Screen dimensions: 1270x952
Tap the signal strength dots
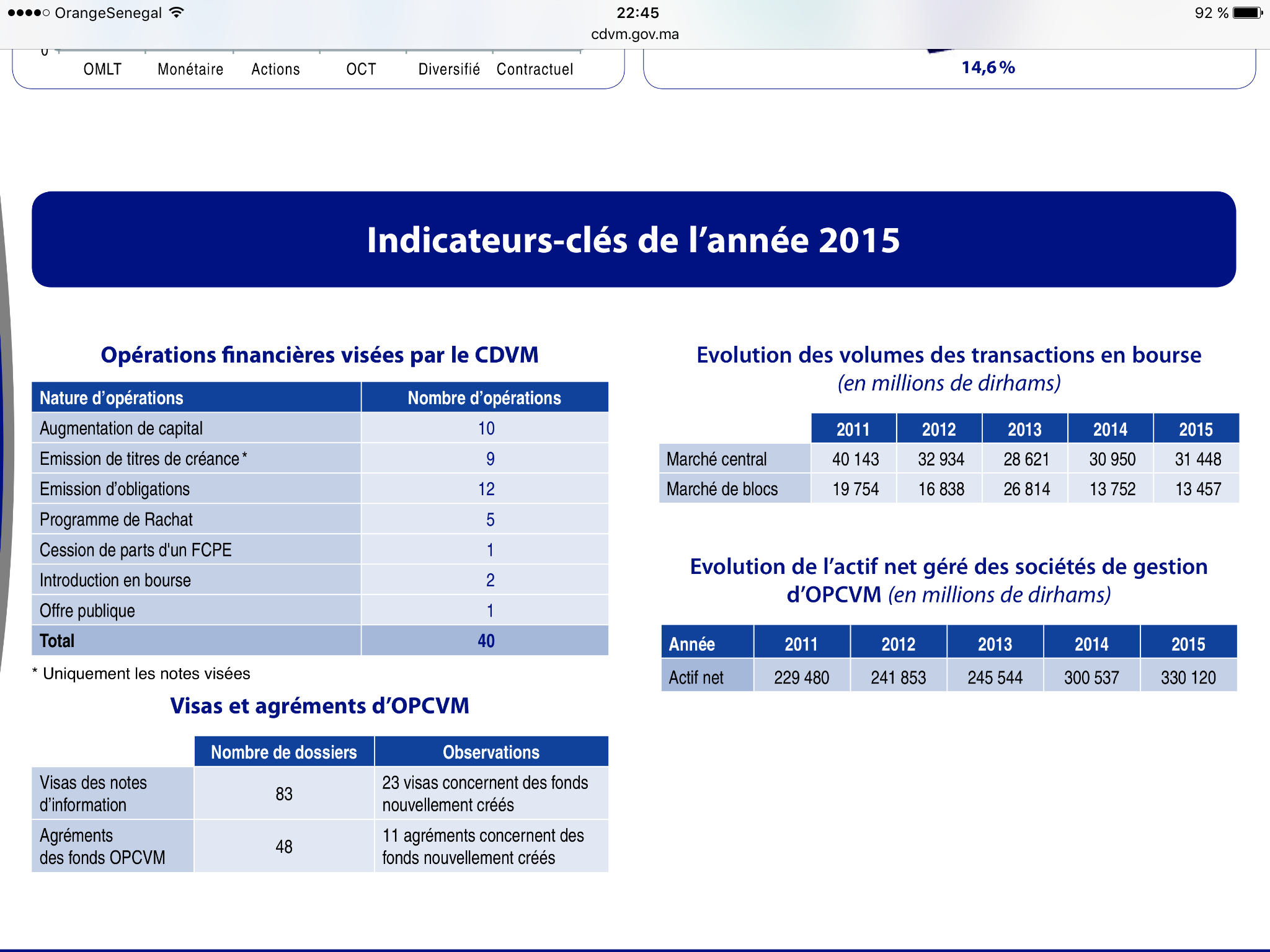[x=28, y=12]
